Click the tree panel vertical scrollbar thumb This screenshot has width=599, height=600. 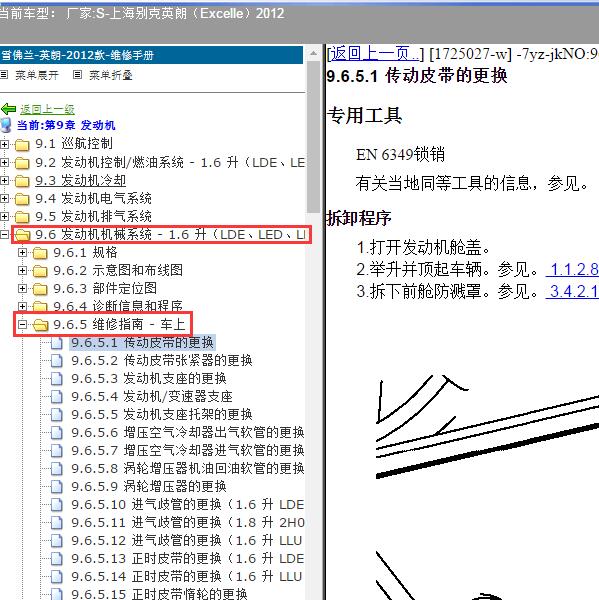(x=313, y=137)
